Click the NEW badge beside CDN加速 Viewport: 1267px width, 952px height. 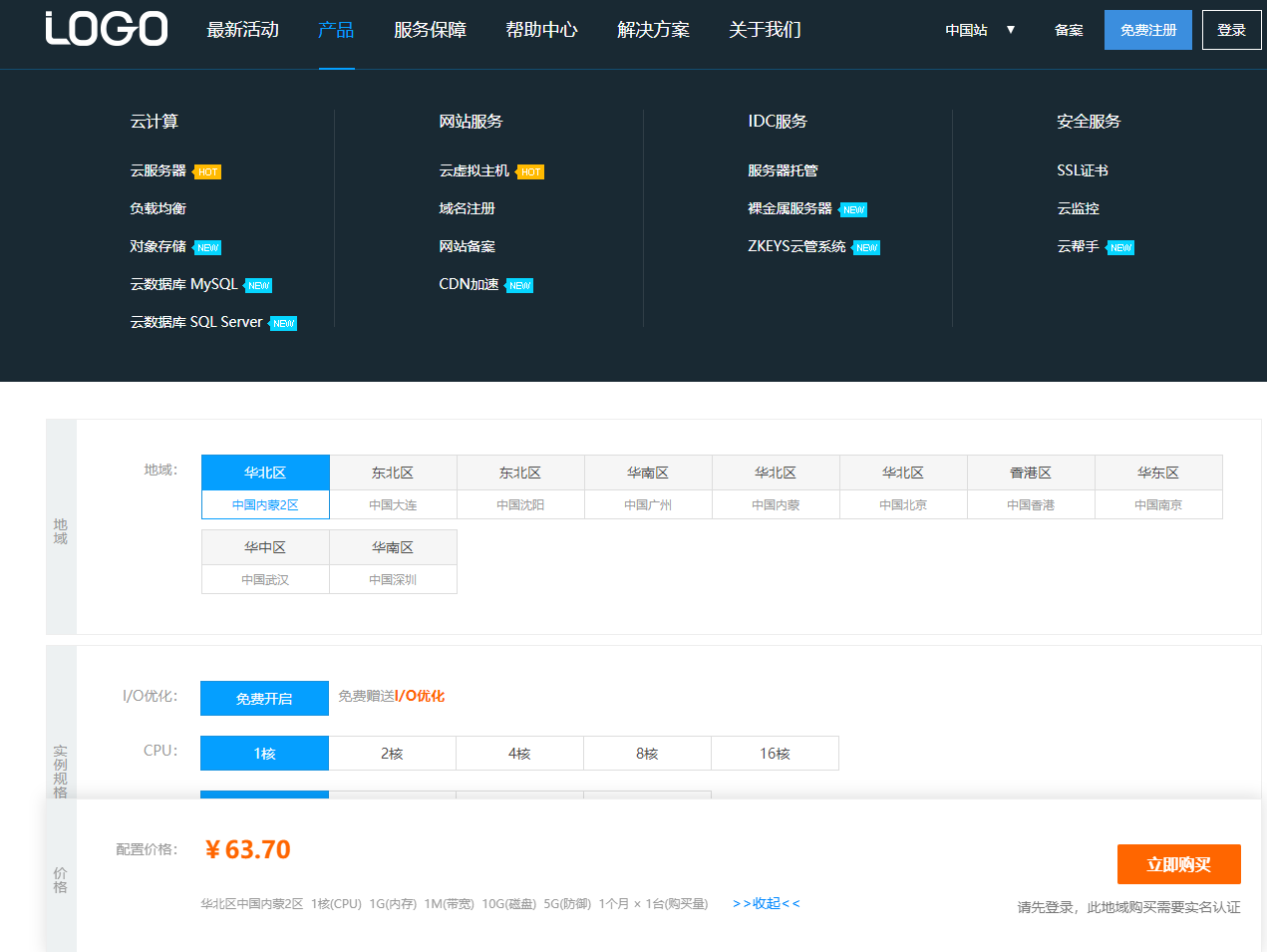pos(519,286)
